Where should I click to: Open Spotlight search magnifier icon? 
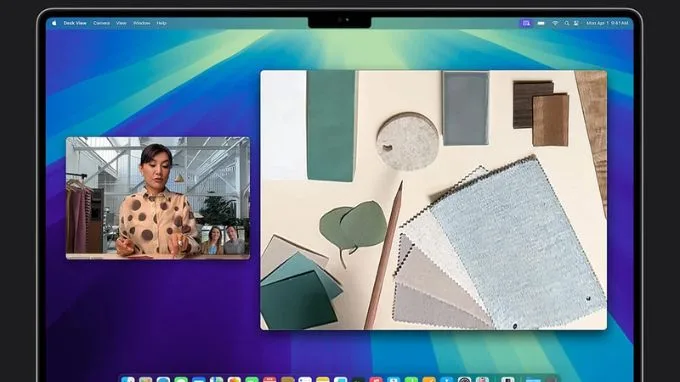click(x=566, y=23)
